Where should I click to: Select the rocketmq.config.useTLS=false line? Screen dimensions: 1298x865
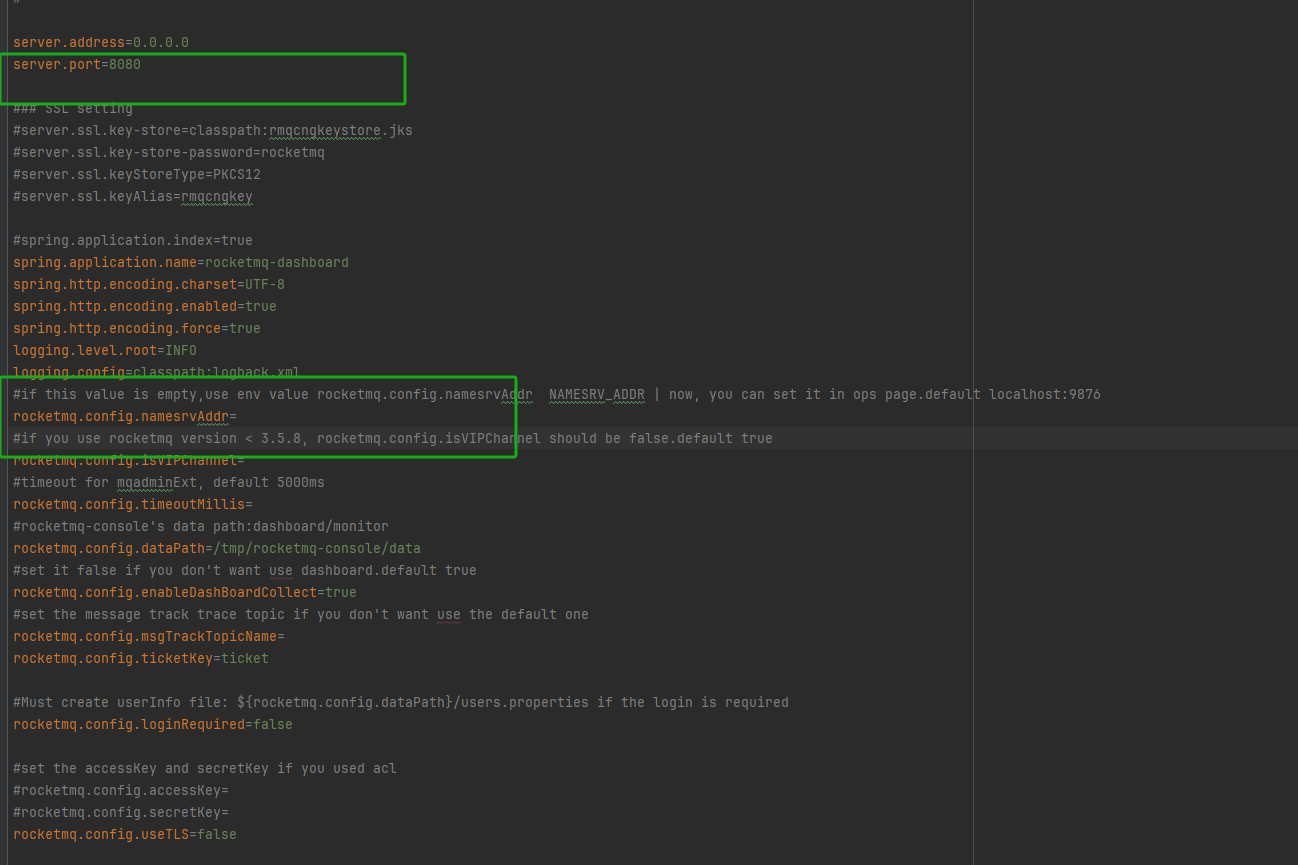point(125,835)
